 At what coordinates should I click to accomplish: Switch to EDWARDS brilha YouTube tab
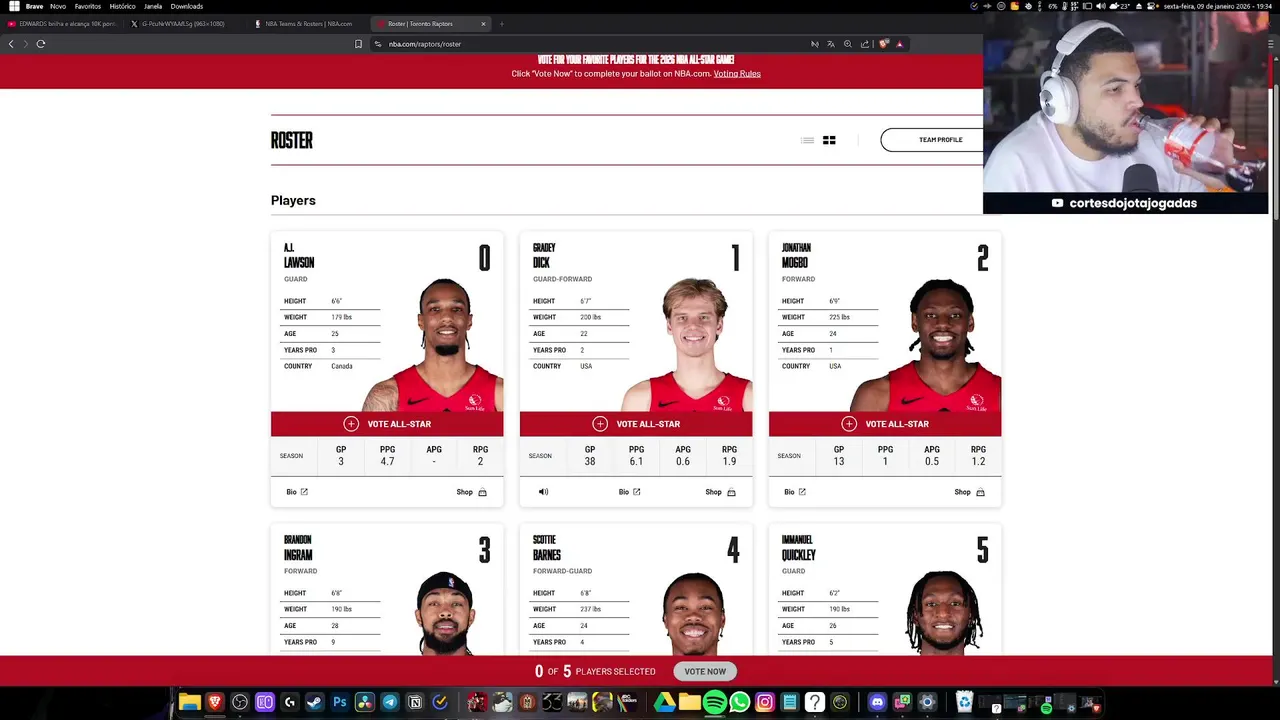point(62,24)
